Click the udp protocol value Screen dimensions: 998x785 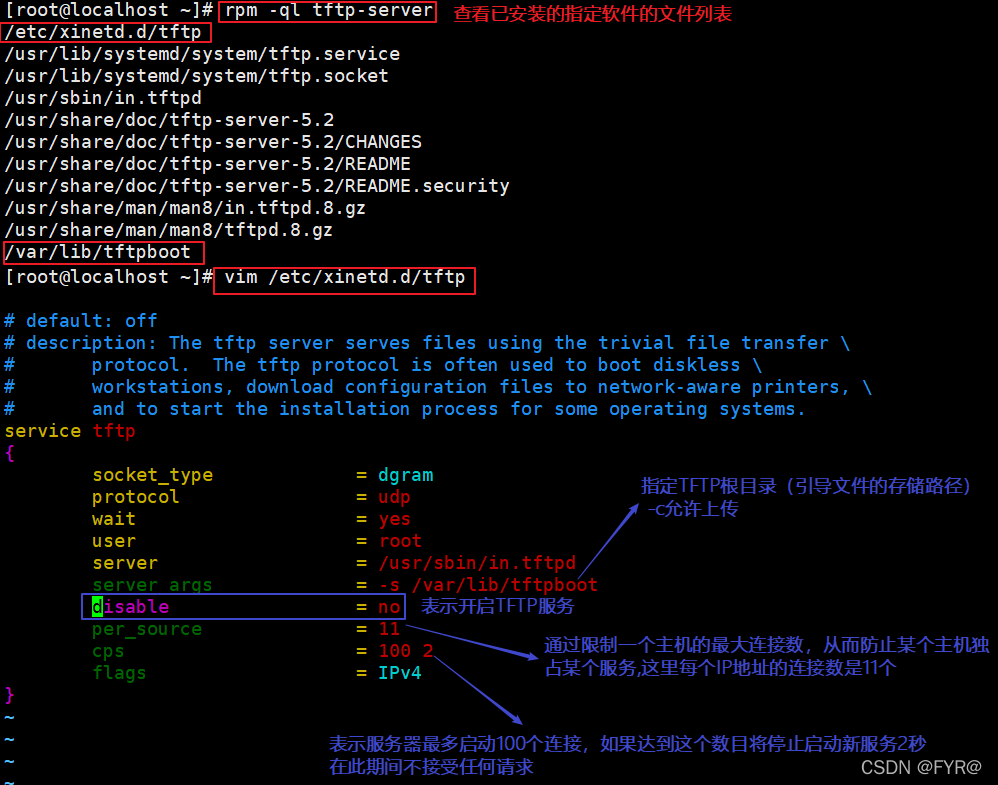pyautogui.click(x=394, y=497)
